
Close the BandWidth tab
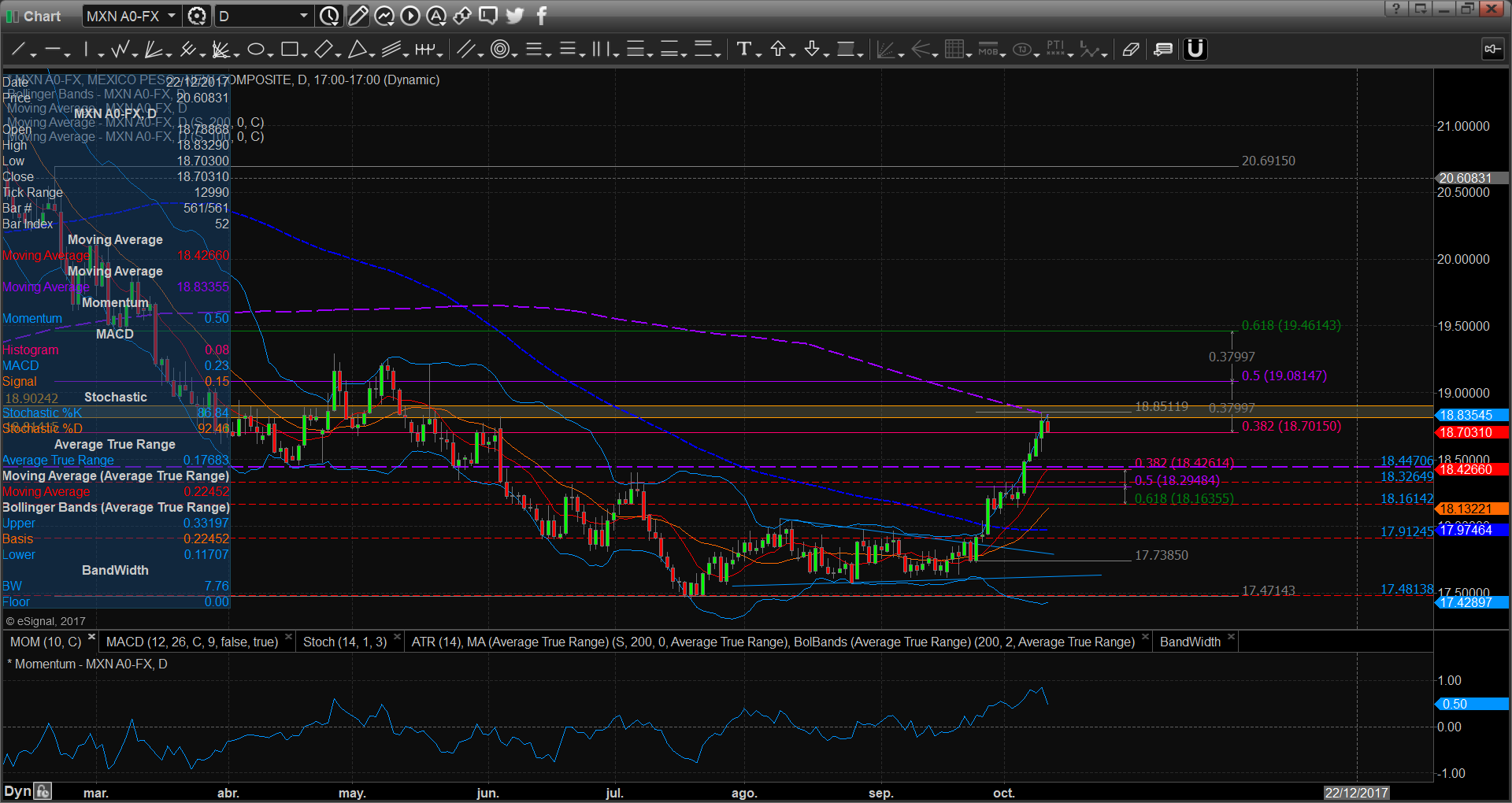pos(1231,637)
